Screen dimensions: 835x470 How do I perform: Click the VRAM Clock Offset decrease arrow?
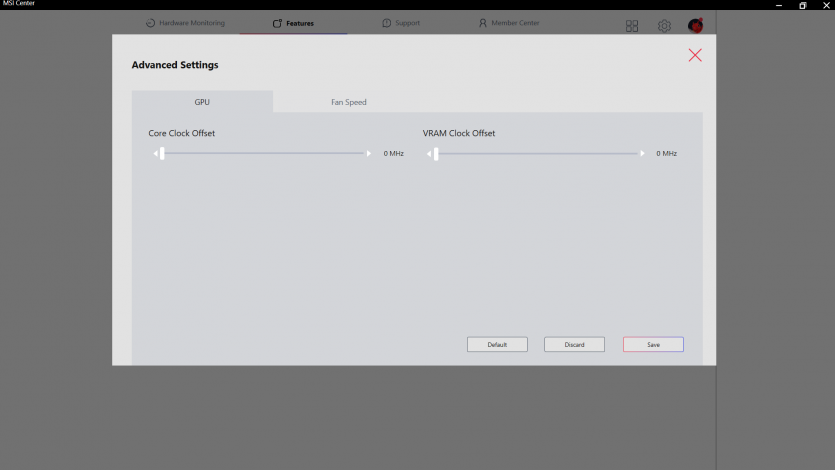tap(429, 154)
